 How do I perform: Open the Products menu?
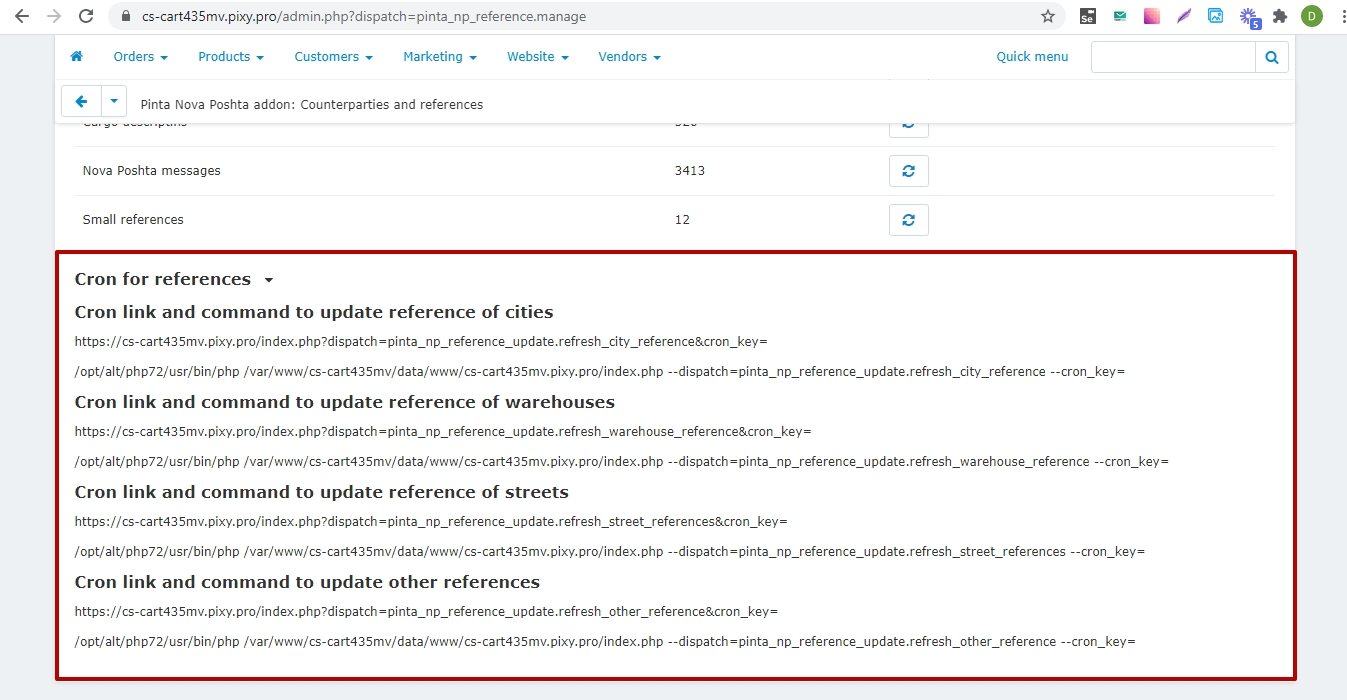[x=231, y=57]
